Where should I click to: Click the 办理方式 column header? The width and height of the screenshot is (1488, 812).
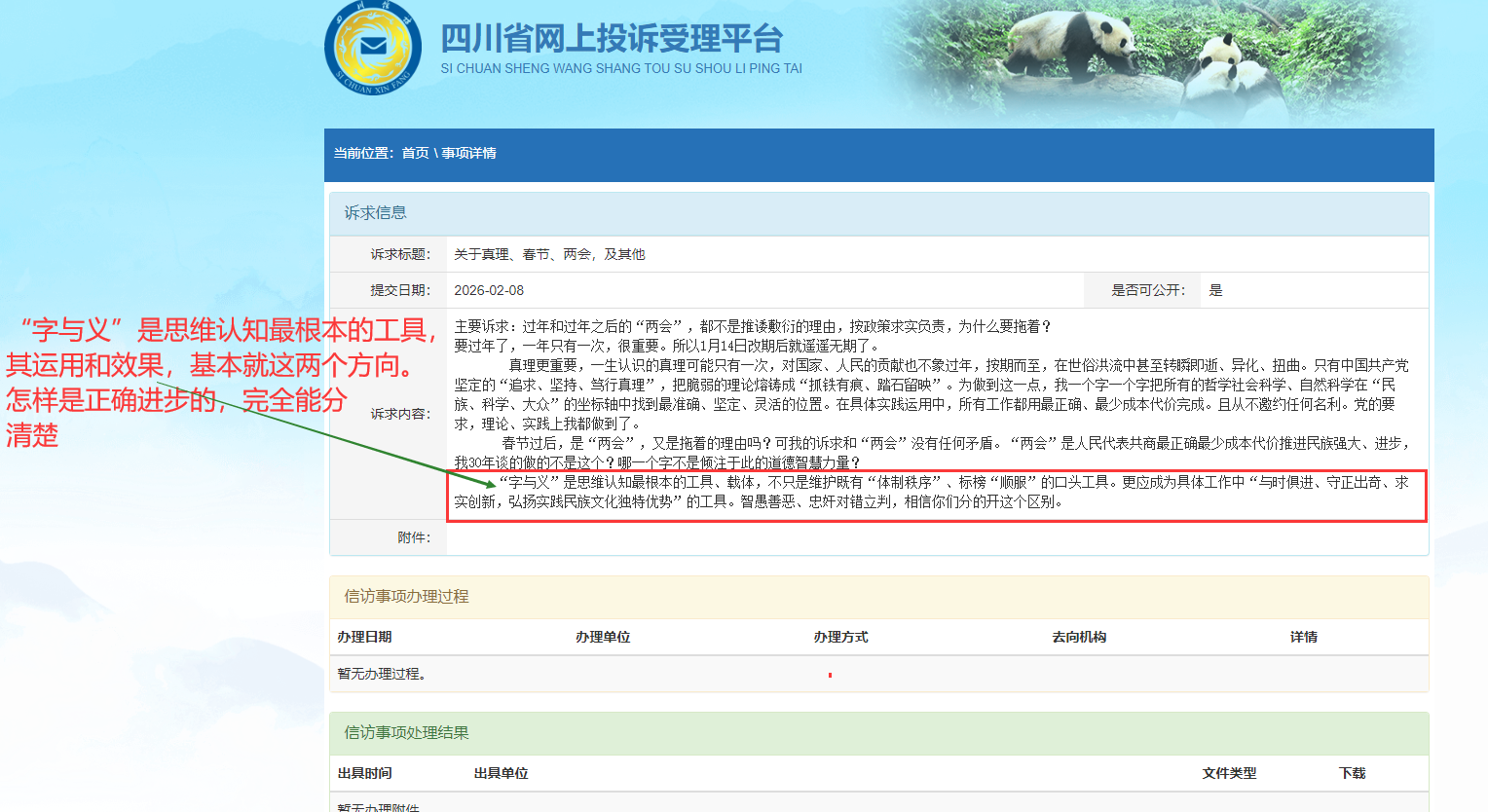click(840, 637)
